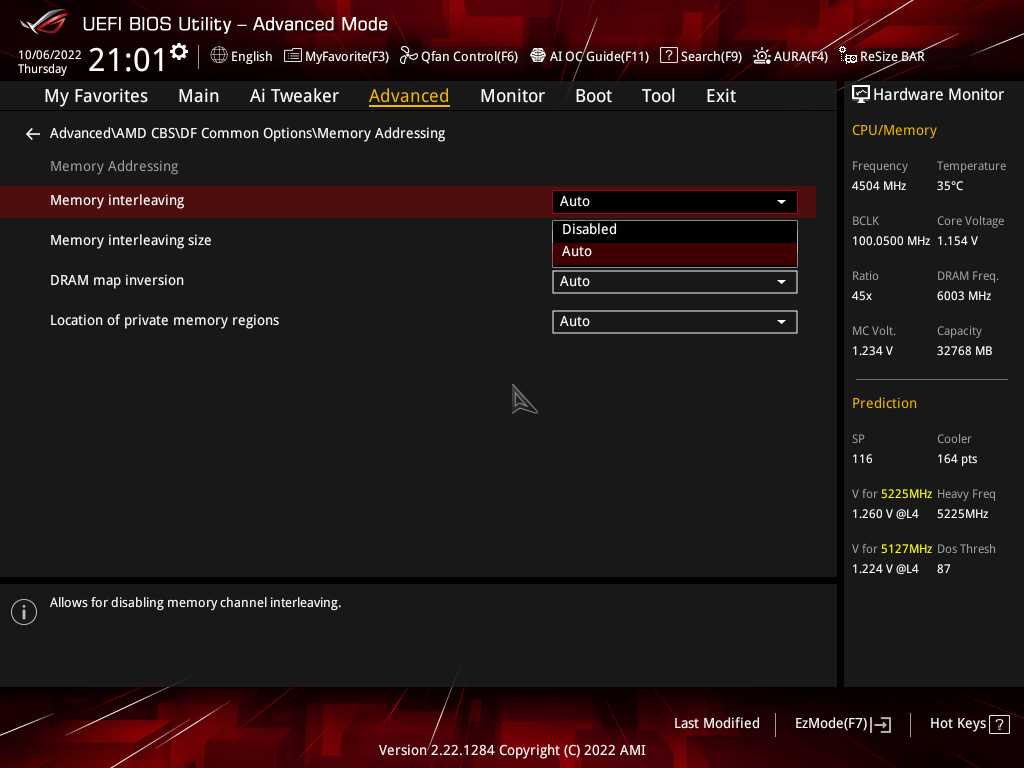Switch to the Ai Tweaker tab
The width and height of the screenshot is (1024, 768).
(294, 96)
